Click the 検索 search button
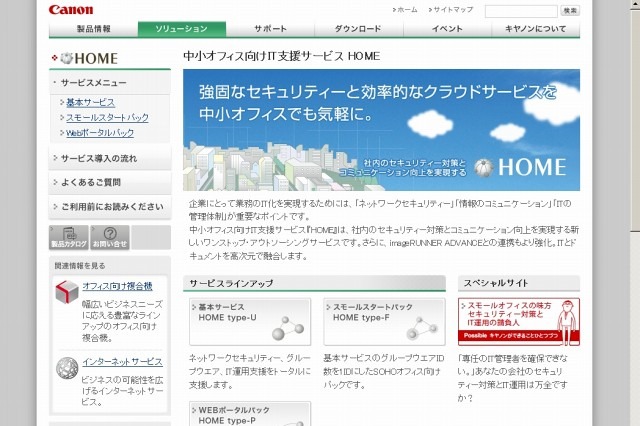 click(570, 11)
